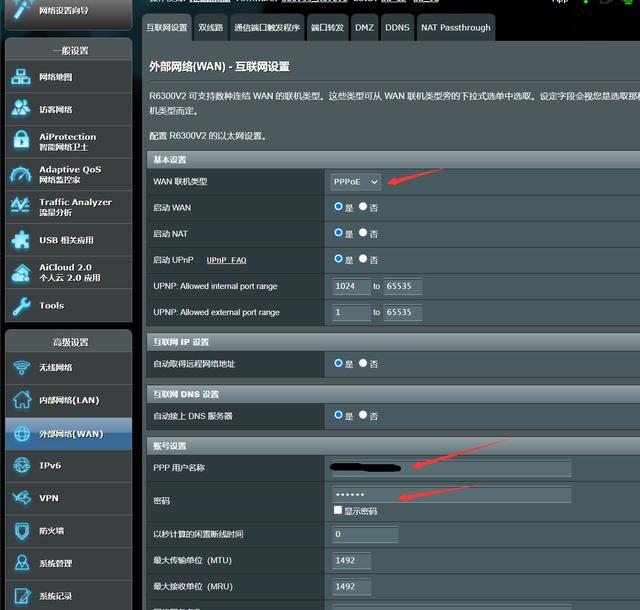
Task: Open VPN icon in sidebar
Action: (x=22, y=498)
